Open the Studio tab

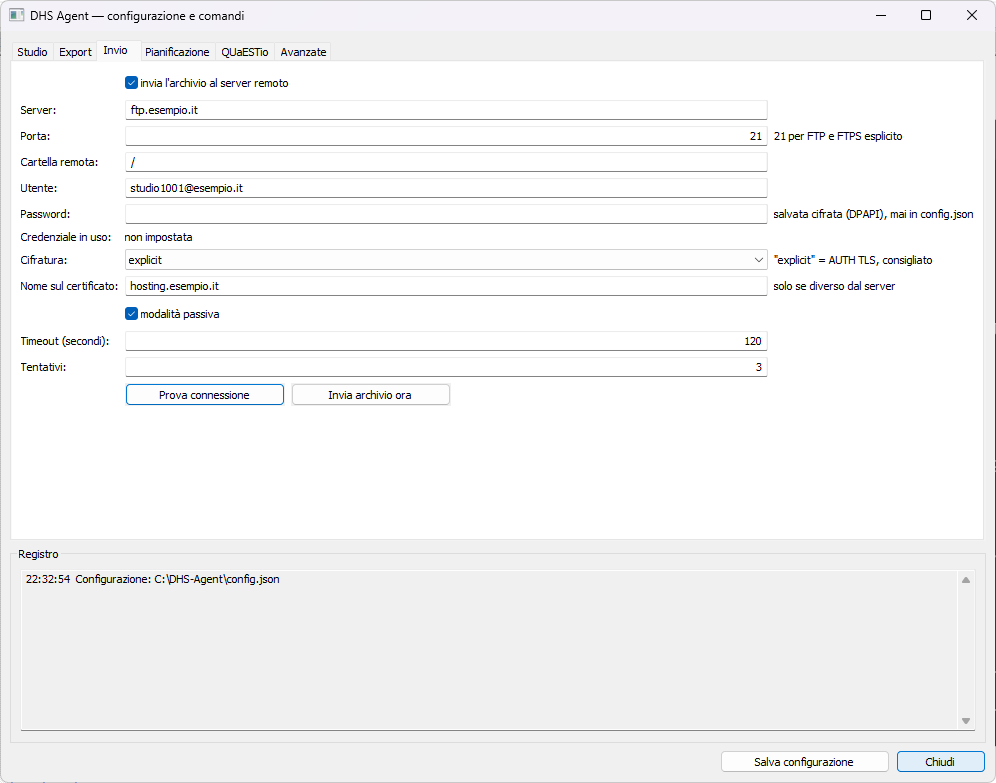coord(32,52)
